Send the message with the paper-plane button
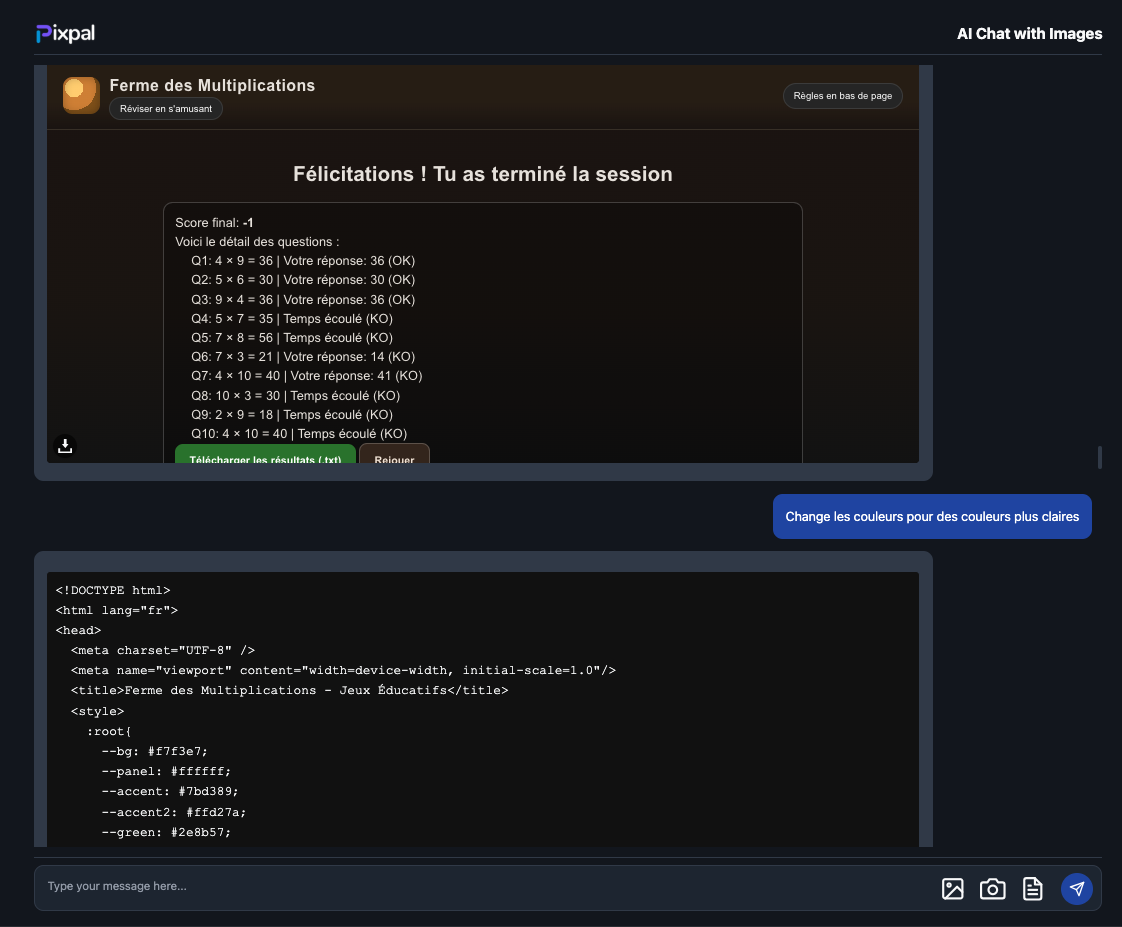Screen dimensions: 1122x927 pyautogui.click(x=1076, y=888)
